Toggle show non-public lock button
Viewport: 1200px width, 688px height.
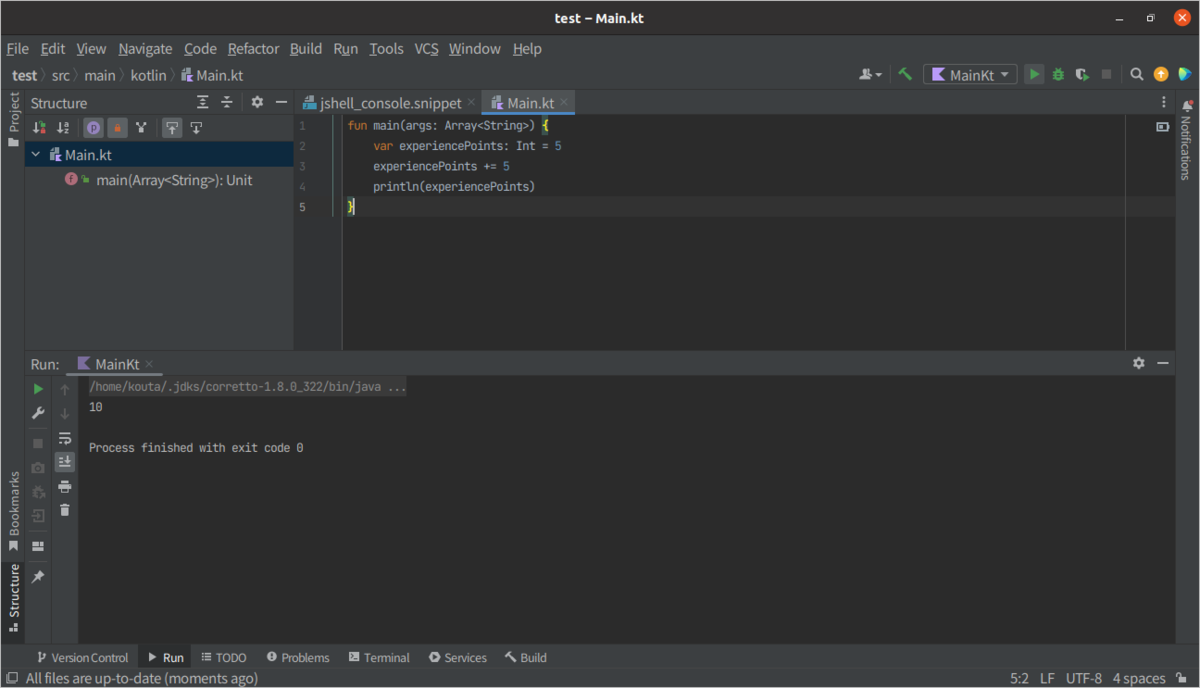point(117,127)
